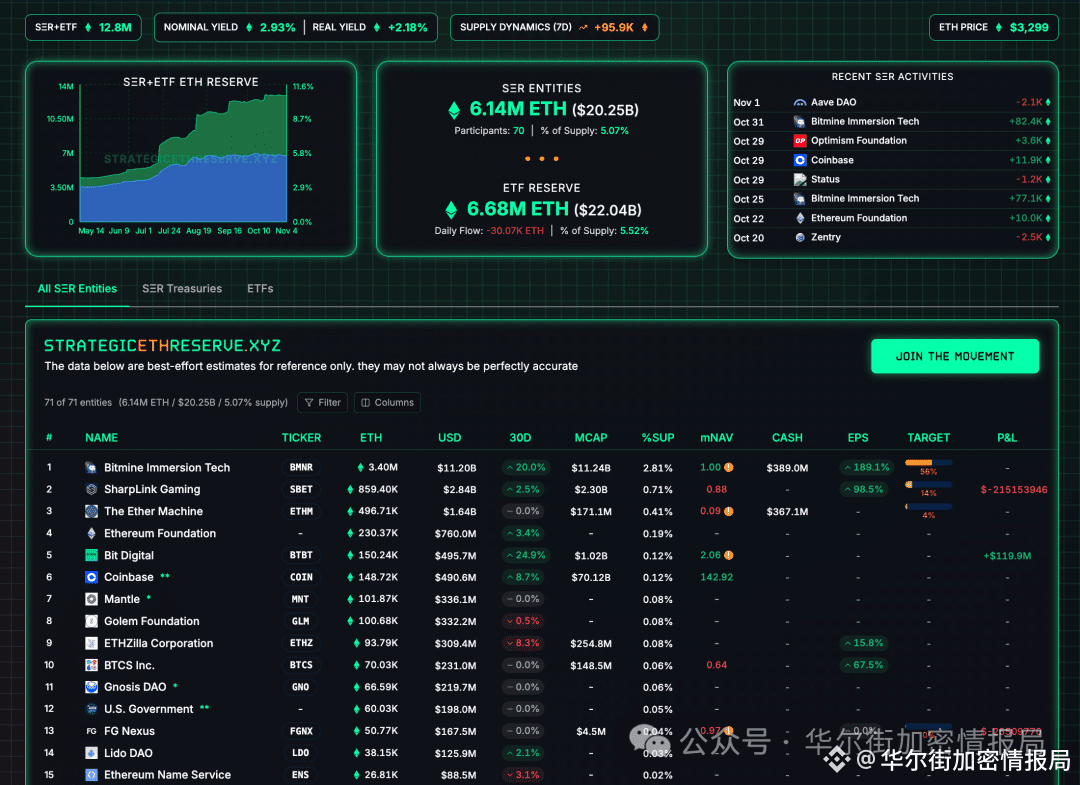The width and height of the screenshot is (1080, 785).
Task: Click the Ethereum Foundation diamond icon in the table
Action: tap(91, 534)
